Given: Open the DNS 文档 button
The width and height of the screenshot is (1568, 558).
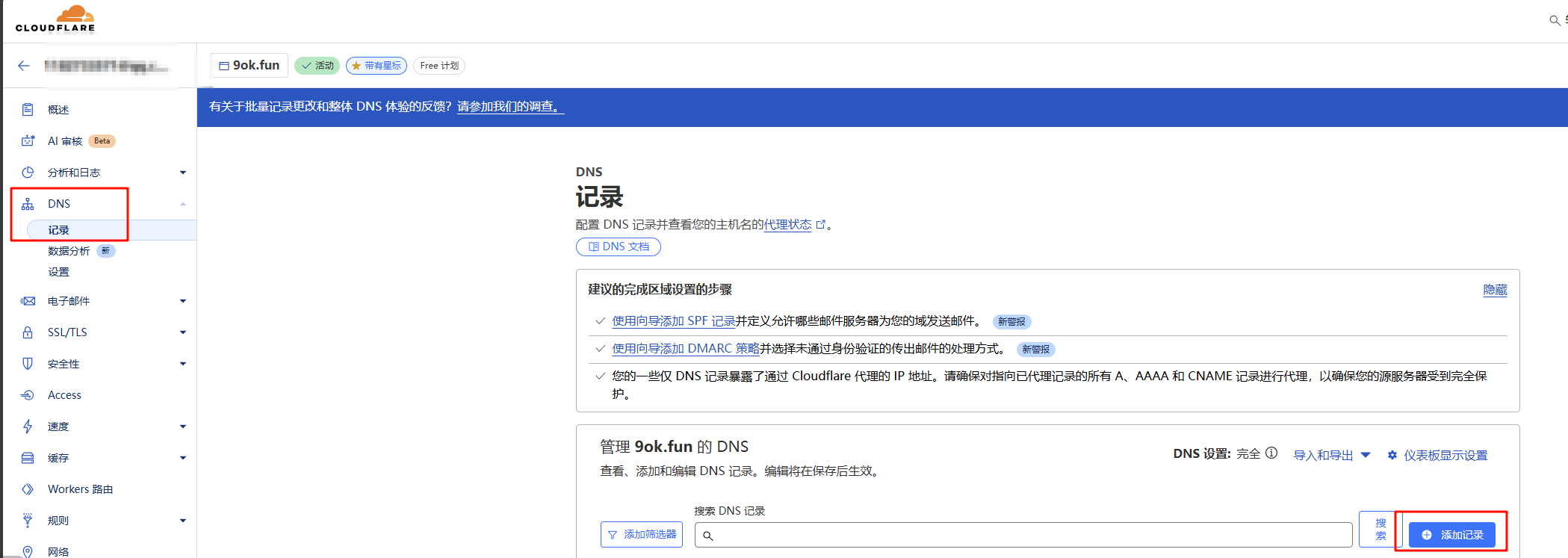Looking at the screenshot, I should click(619, 247).
